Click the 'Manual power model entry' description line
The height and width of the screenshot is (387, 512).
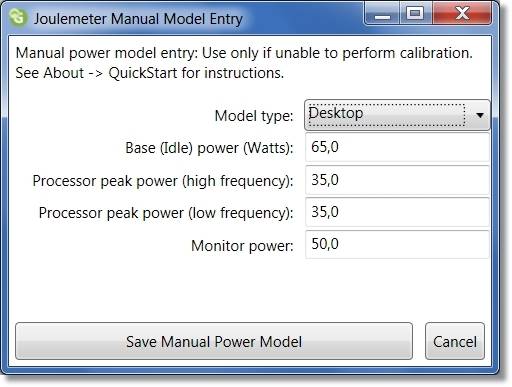pos(244,53)
